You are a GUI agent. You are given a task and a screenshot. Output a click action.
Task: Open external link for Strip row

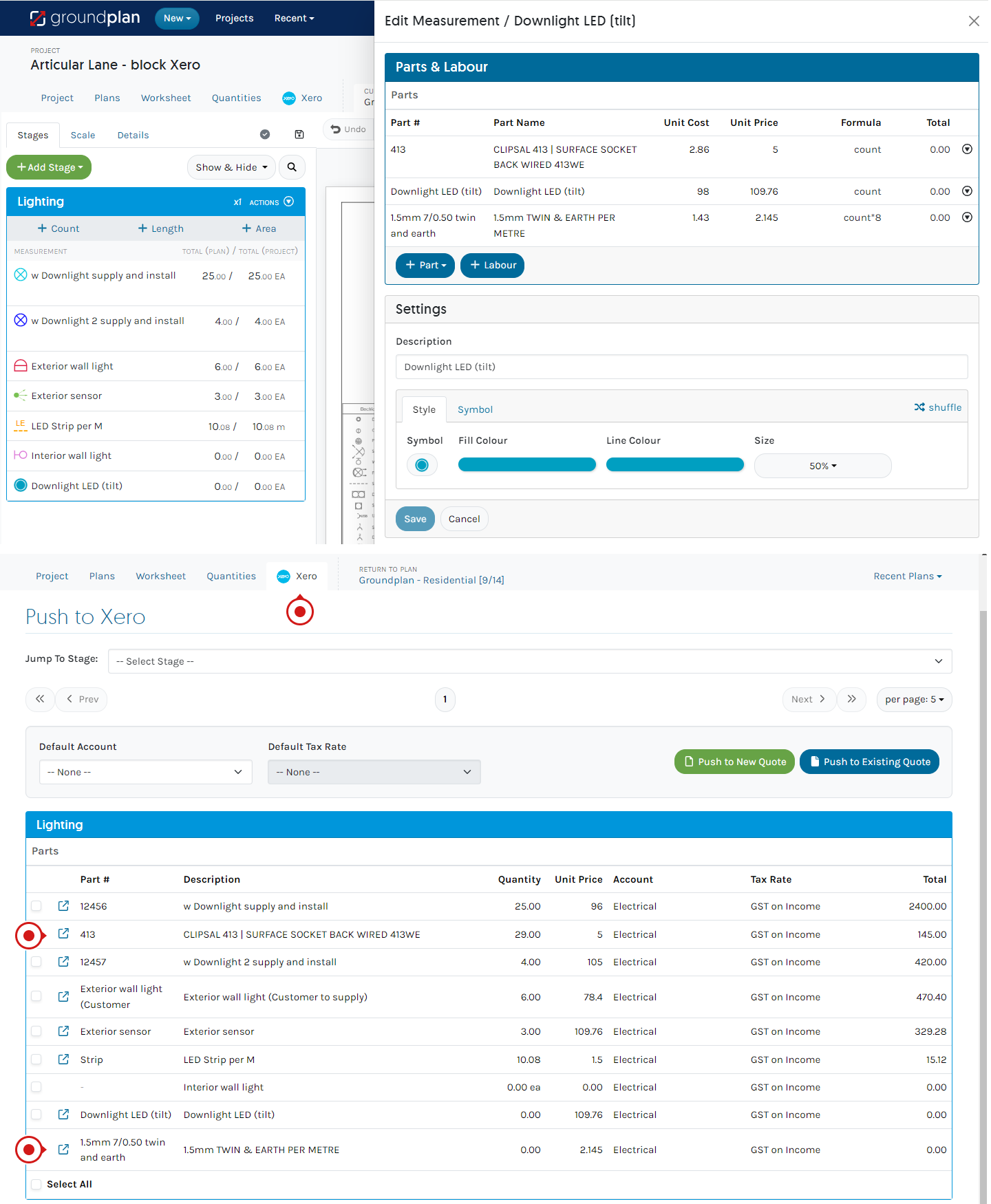63,1060
